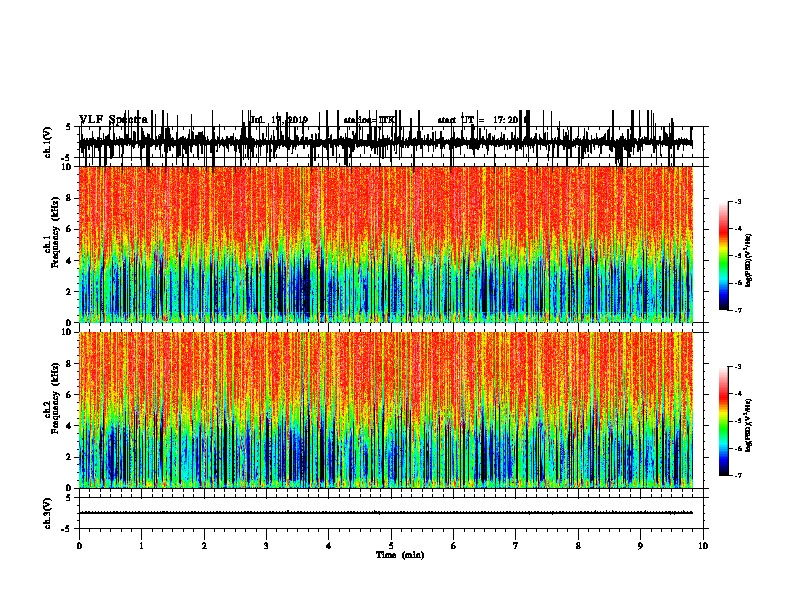This screenshot has height=612, width=792.
Task: Select the ch.2 spectrogram colorbar
Action: [724, 421]
